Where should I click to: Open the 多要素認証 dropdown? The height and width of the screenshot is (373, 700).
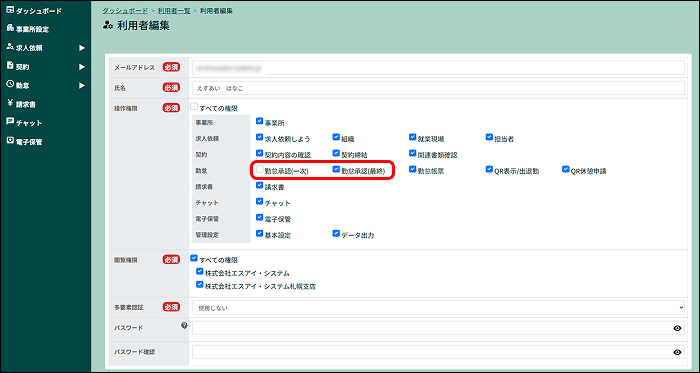pos(438,307)
